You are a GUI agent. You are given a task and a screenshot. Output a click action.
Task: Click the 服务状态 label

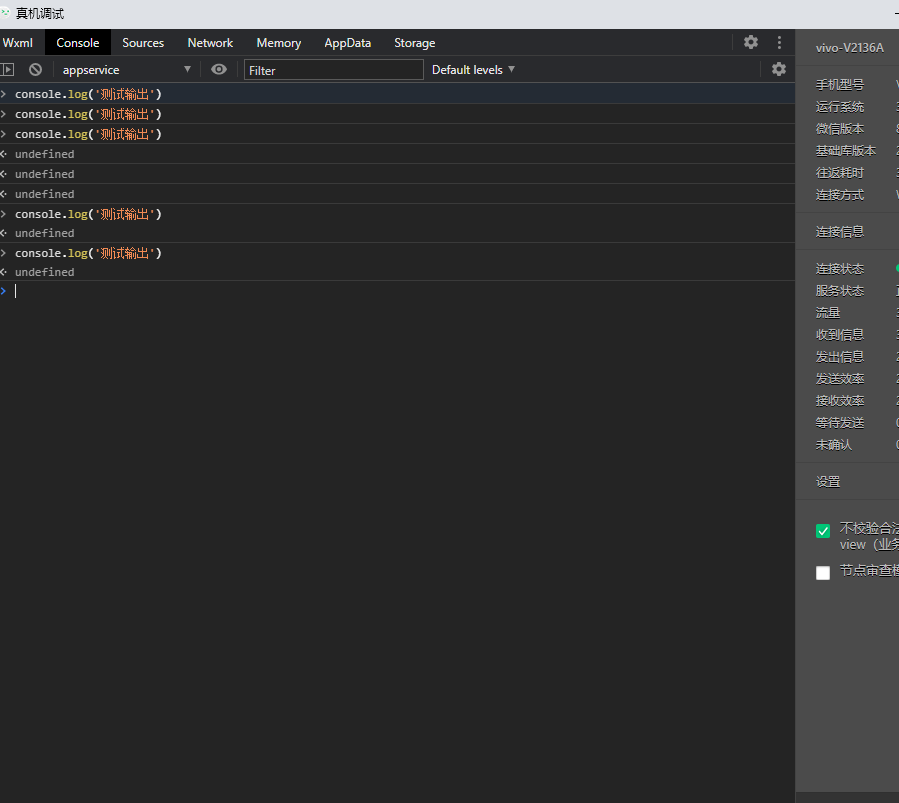pyautogui.click(x=839, y=291)
